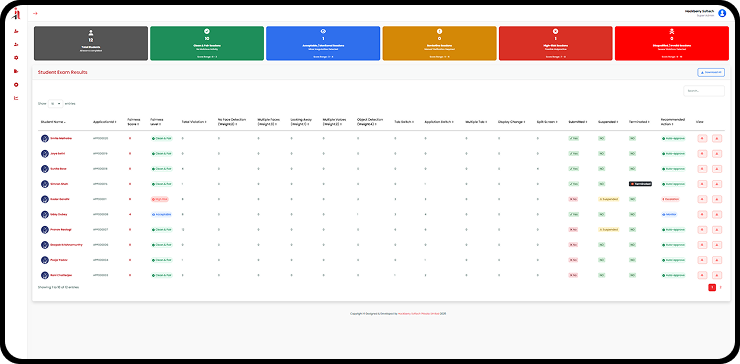Sort by the Multiple Tab column

tap(476, 122)
